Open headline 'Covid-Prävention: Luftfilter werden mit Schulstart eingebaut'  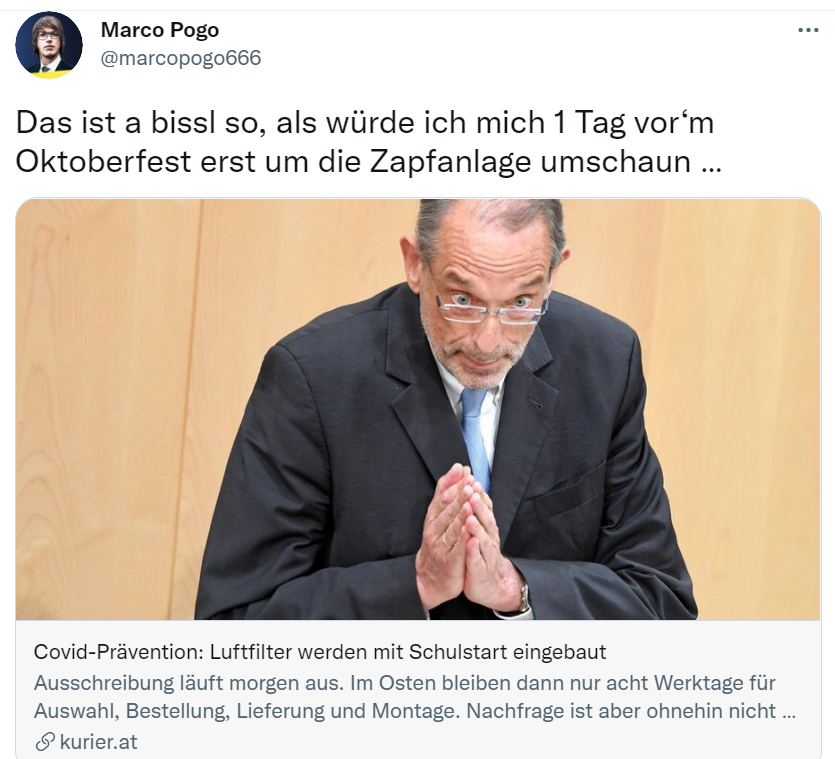point(320,652)
